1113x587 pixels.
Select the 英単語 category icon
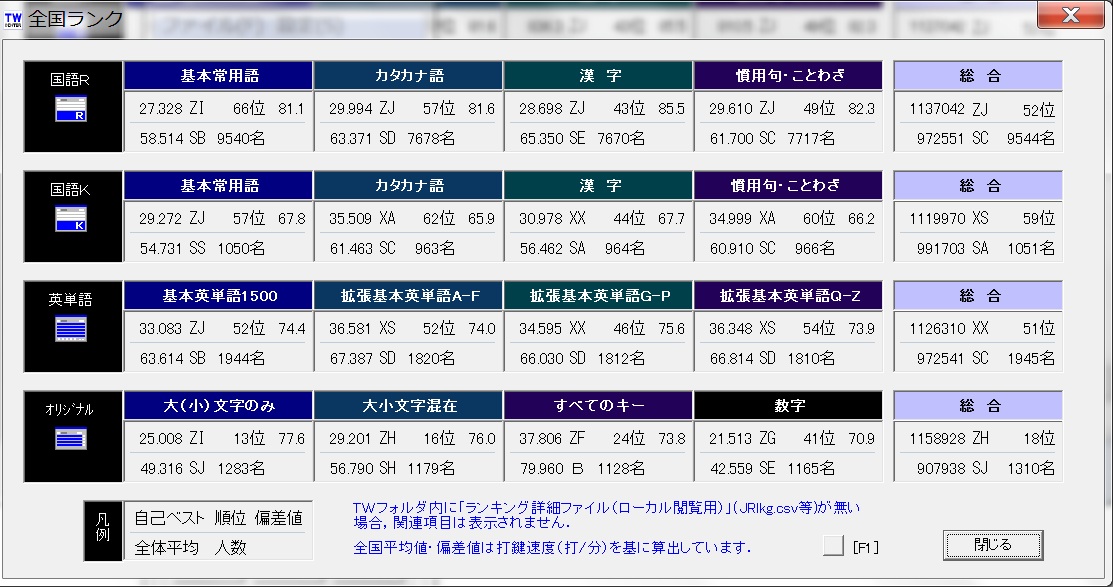coord(71,329)
